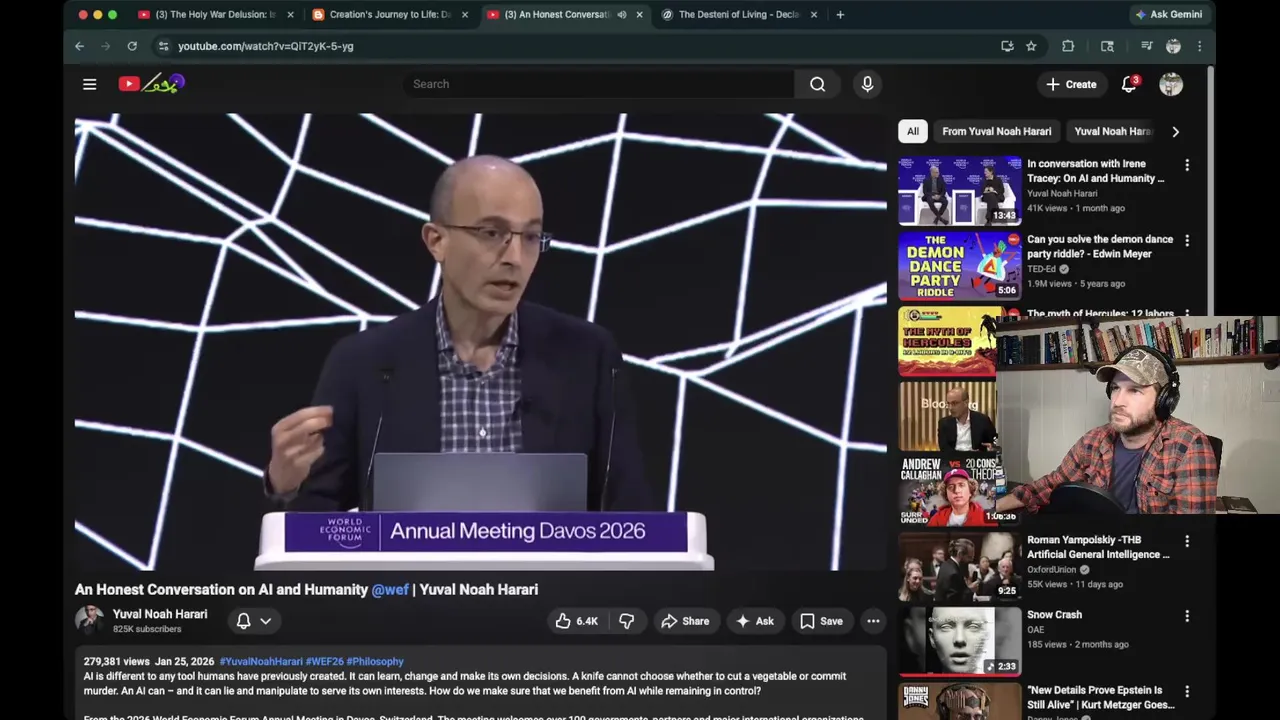The height and width of the screenshot is (720, 1280).
Task: Click the Ask button
Action: 755,621
